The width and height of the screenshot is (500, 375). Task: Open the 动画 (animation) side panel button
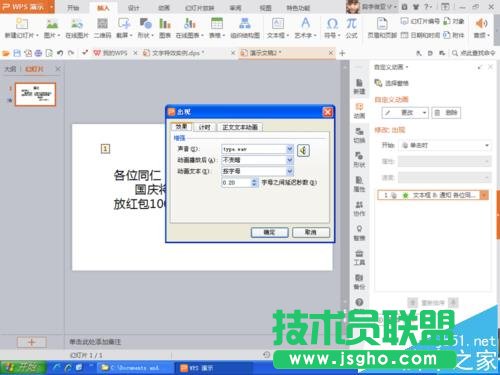pos(359,111)
